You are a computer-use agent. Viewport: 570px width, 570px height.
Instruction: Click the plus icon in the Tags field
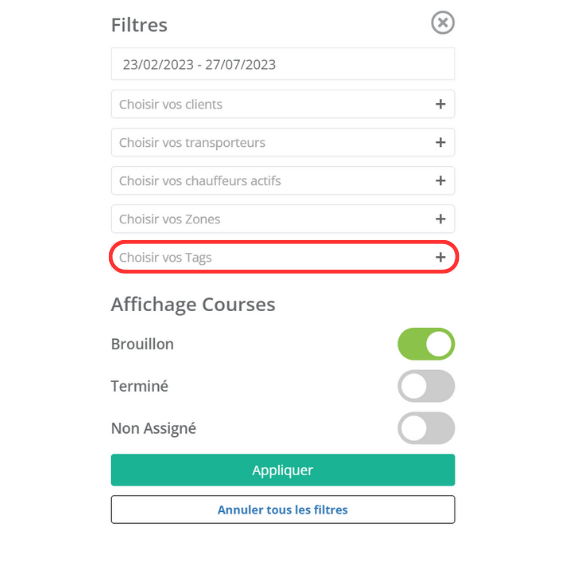(x=440, y=257)
